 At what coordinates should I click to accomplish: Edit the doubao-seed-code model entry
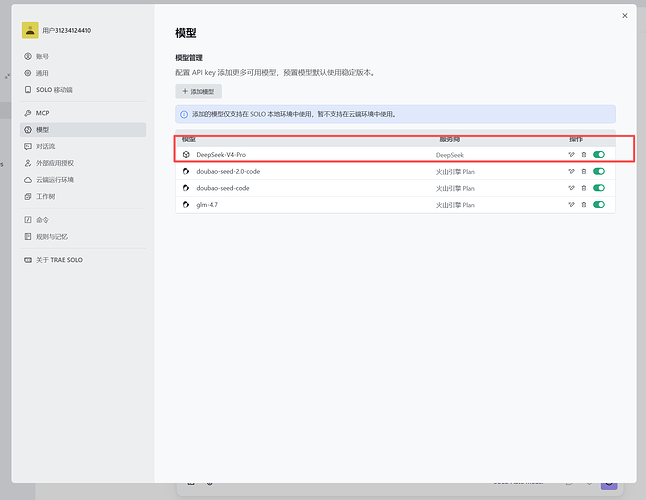[x=571, y=188]
